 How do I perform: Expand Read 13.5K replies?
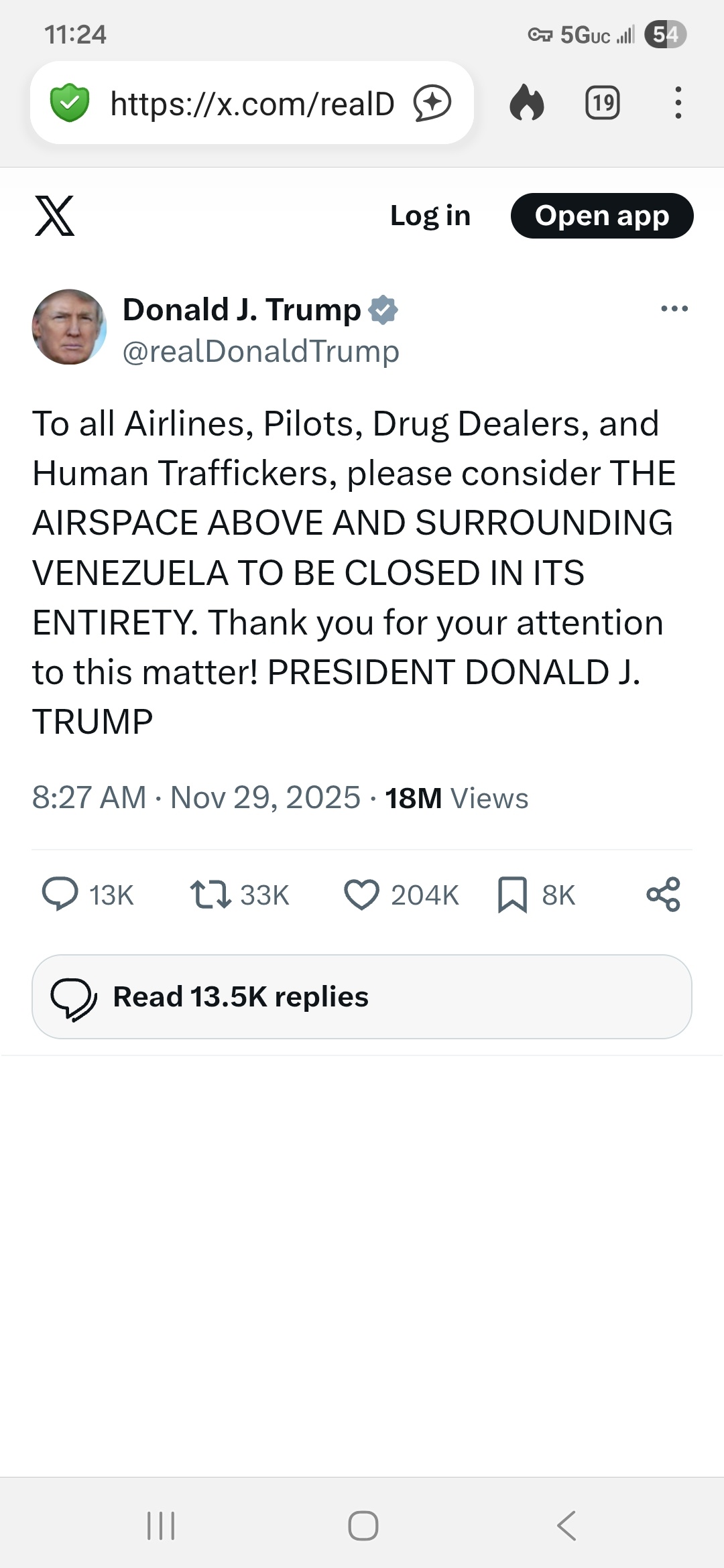(362, 996)
